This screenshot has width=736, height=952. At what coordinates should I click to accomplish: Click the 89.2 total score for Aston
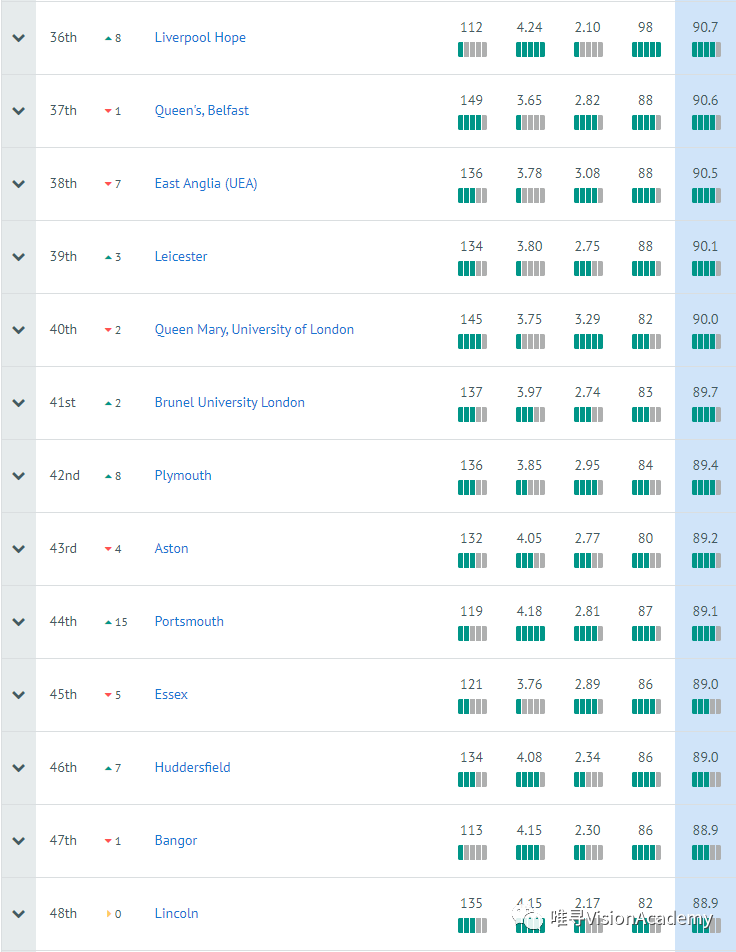[x=706, y=539]
